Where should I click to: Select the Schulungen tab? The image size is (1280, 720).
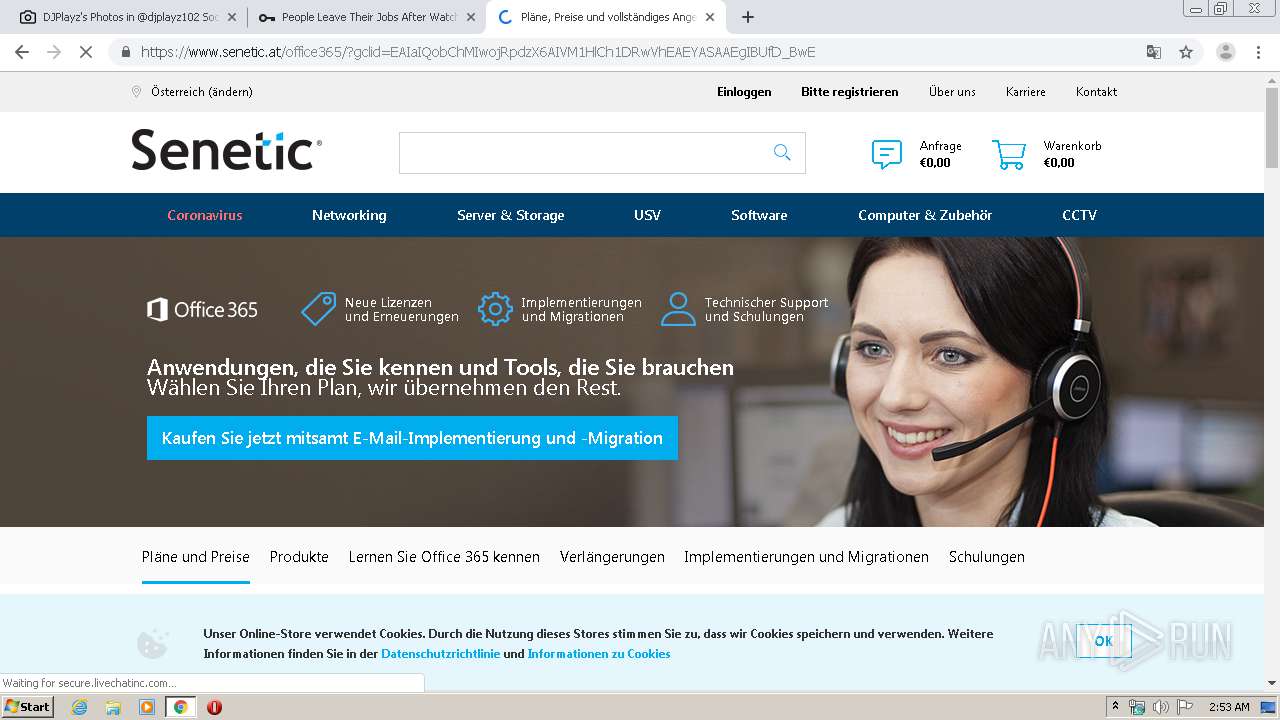coord(987,557)
